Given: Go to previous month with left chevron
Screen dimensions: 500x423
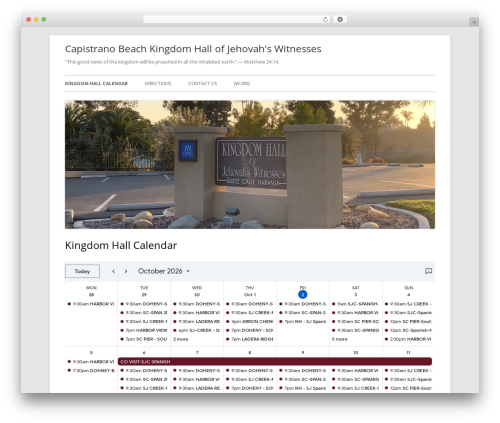Looking at the screenshot, I should pos(114,271).
